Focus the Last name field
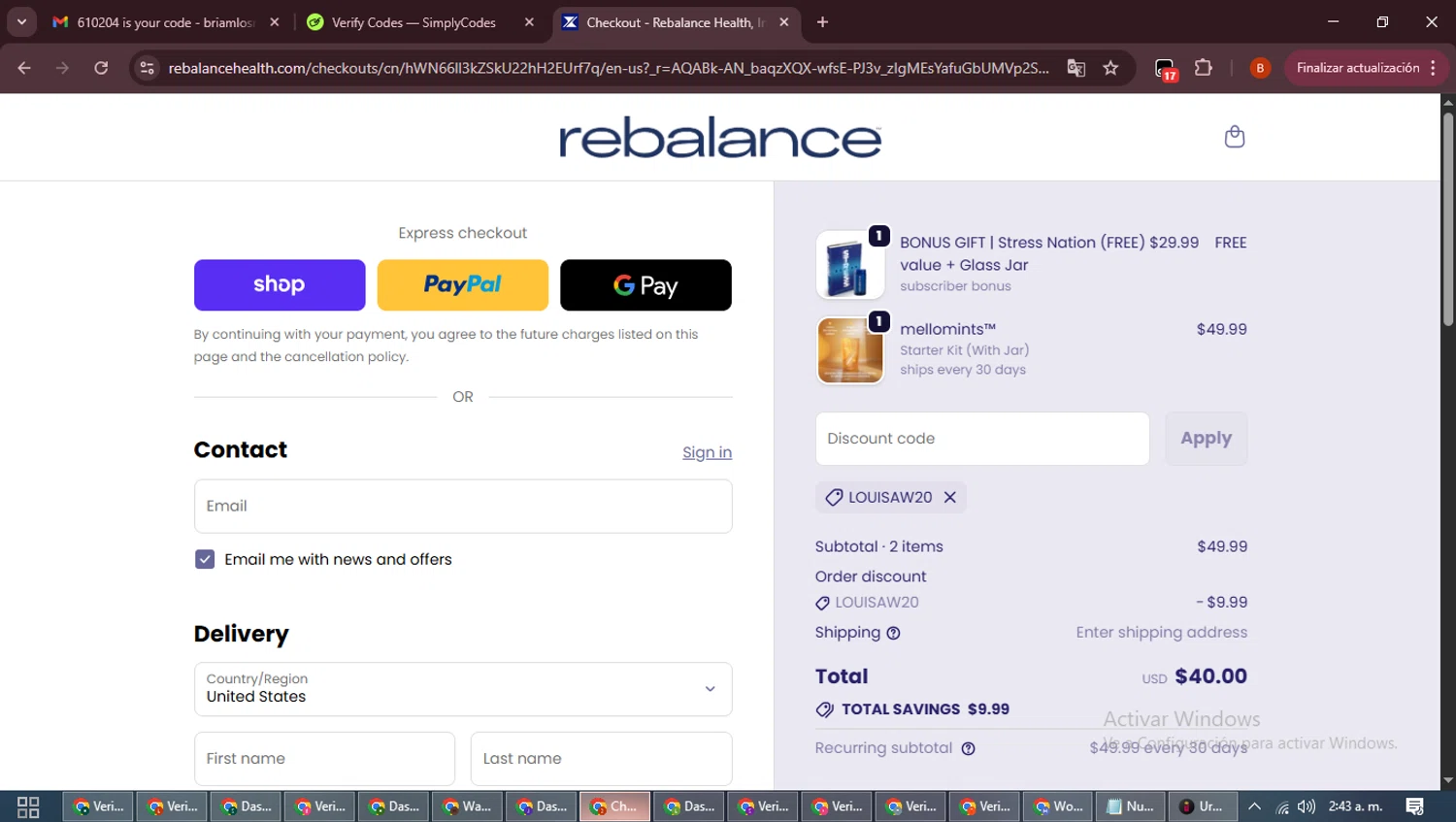 click(x=601, y=759)
